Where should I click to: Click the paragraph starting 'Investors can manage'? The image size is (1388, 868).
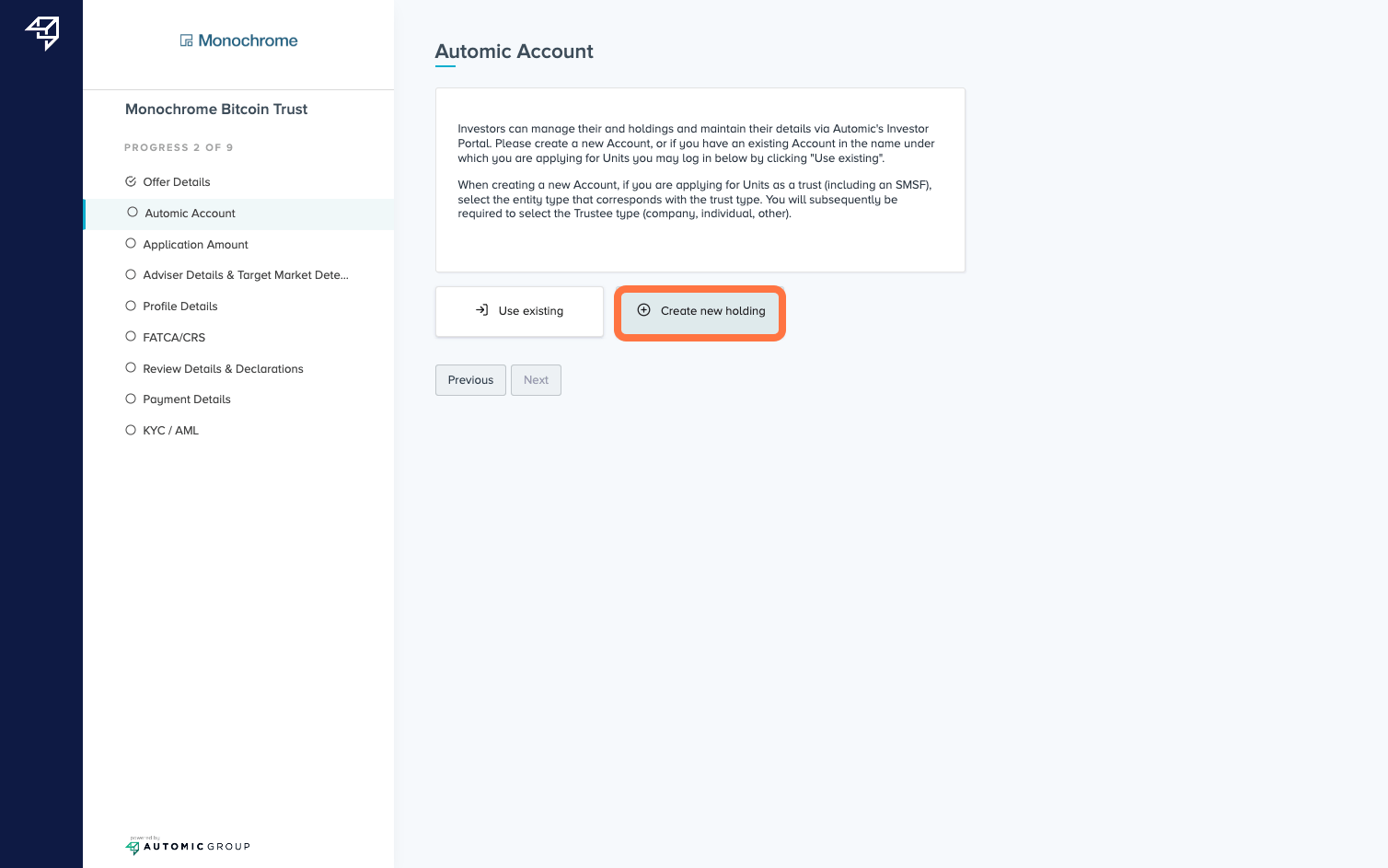pyautogui.click(x=697, y=144)
